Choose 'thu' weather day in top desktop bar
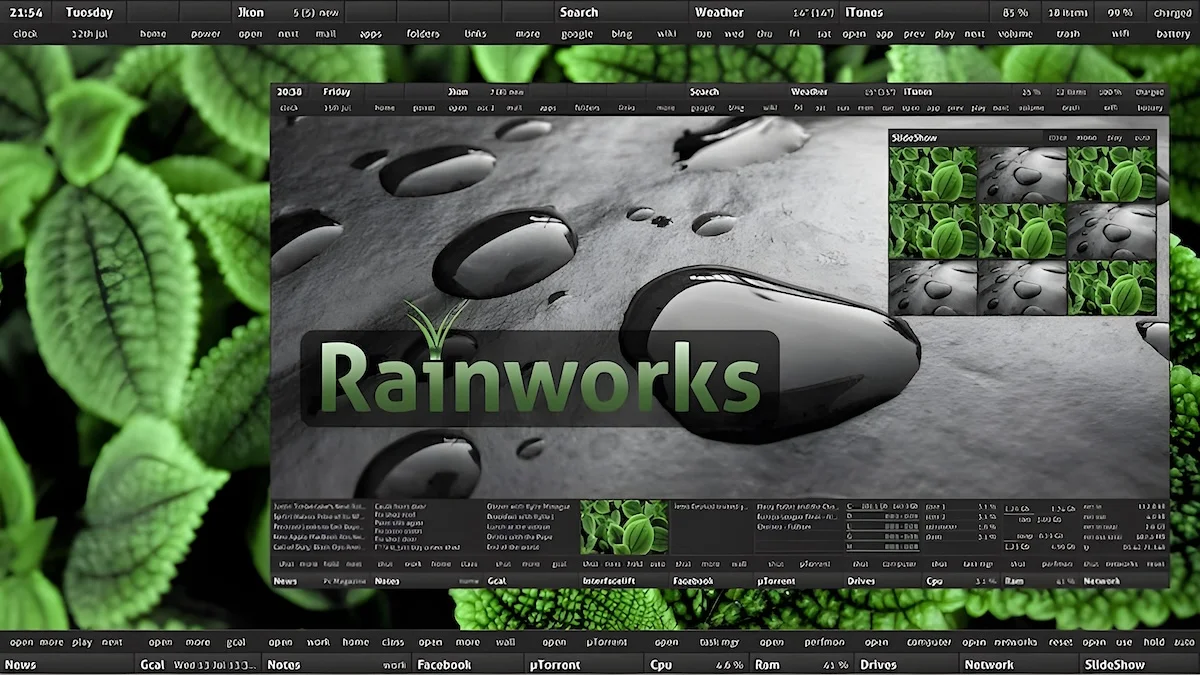The image size is (1200, 675). click(x=765, y=33)
